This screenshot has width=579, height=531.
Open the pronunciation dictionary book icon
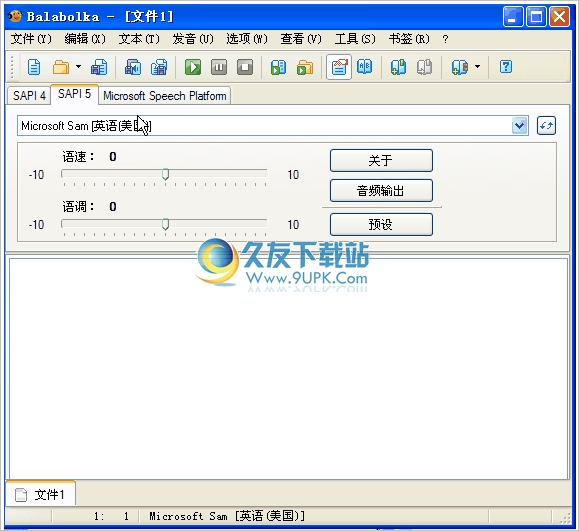tap(365, 66)
